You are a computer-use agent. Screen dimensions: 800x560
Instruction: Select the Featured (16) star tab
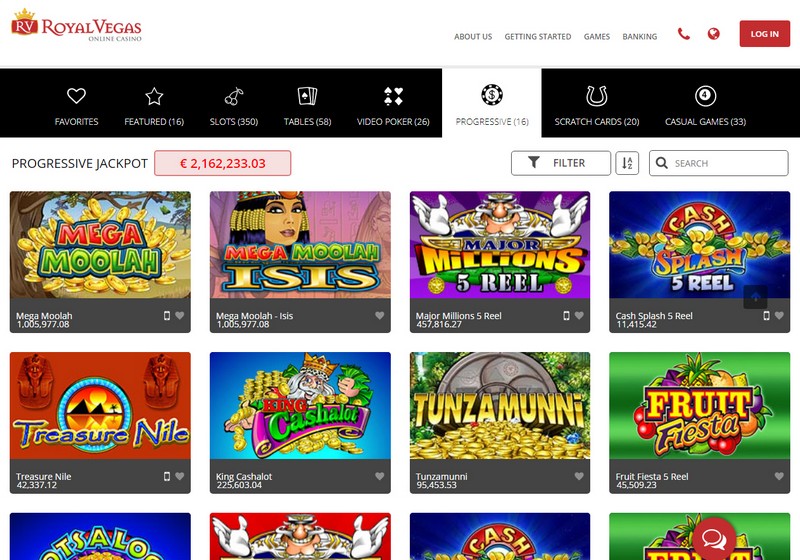154,106
